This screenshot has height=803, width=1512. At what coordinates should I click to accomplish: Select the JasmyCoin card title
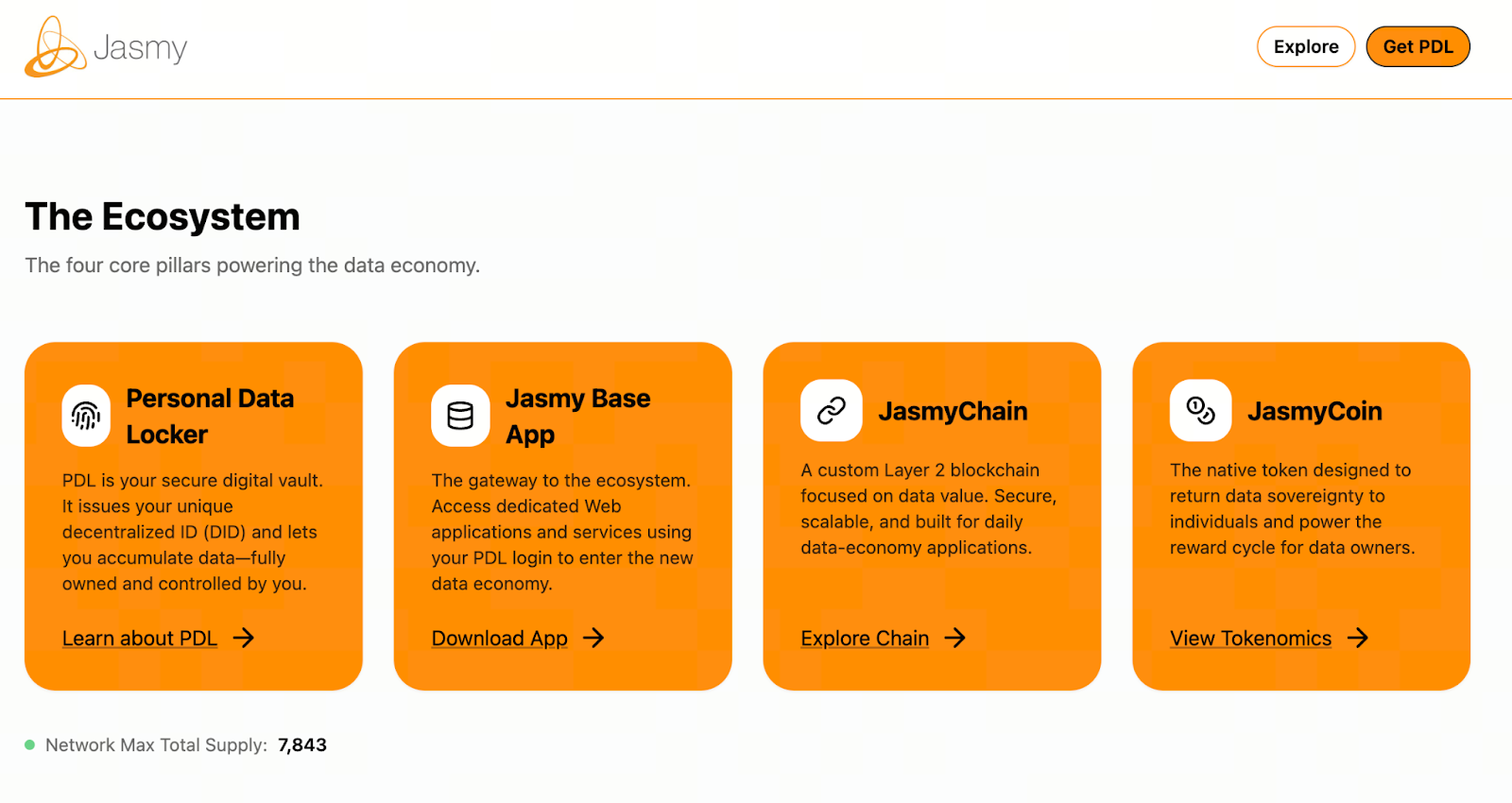point(1314,411)
